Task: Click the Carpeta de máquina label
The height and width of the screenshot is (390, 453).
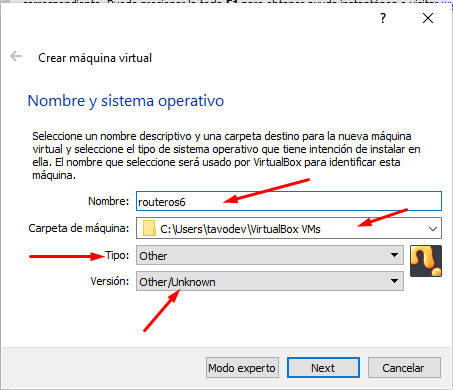Action: pyautogui.click(x=79, y=228)
